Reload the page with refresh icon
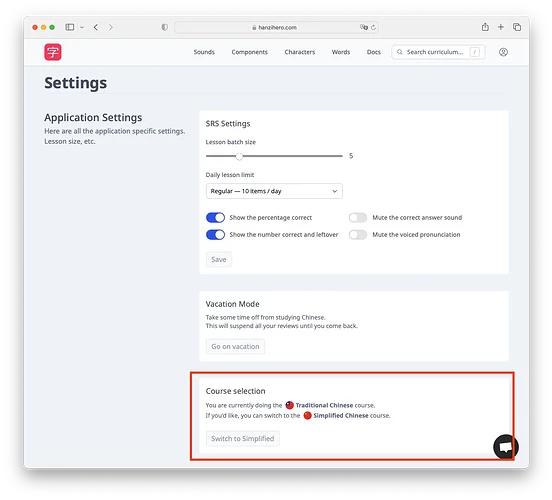This screenshot has height=500, width=552. (373, 27)
